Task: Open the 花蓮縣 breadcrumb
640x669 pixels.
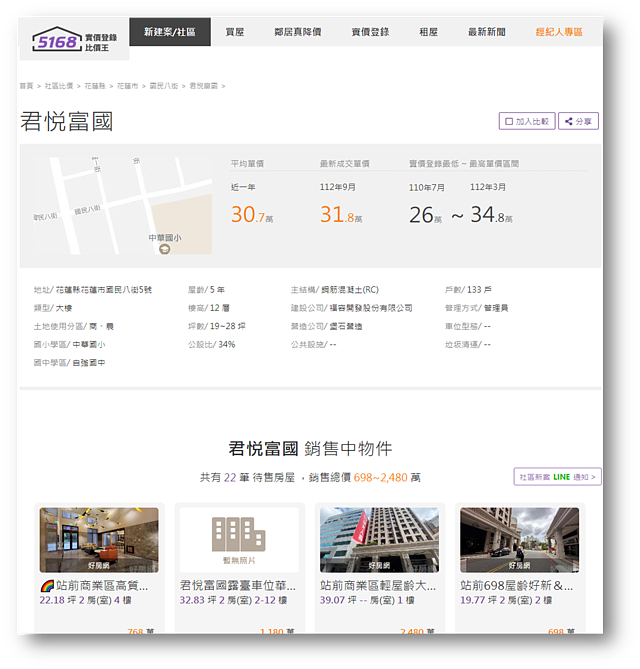Action: [x=95, y=86]
